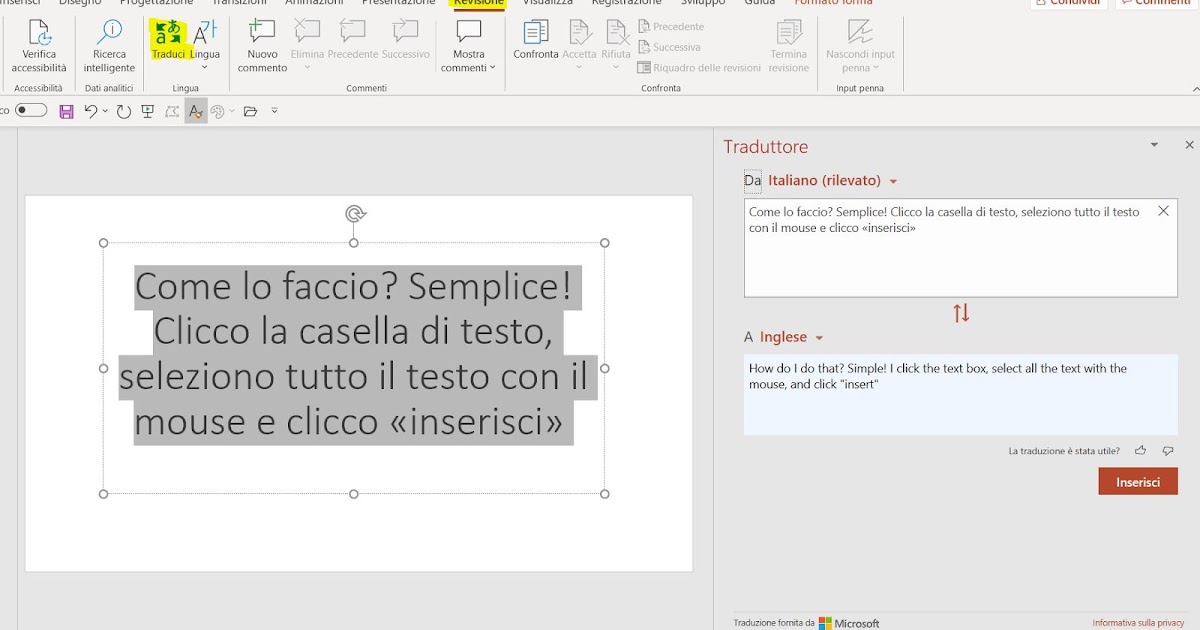Undo the last action
1200x630 pixels.
[90, 111]
